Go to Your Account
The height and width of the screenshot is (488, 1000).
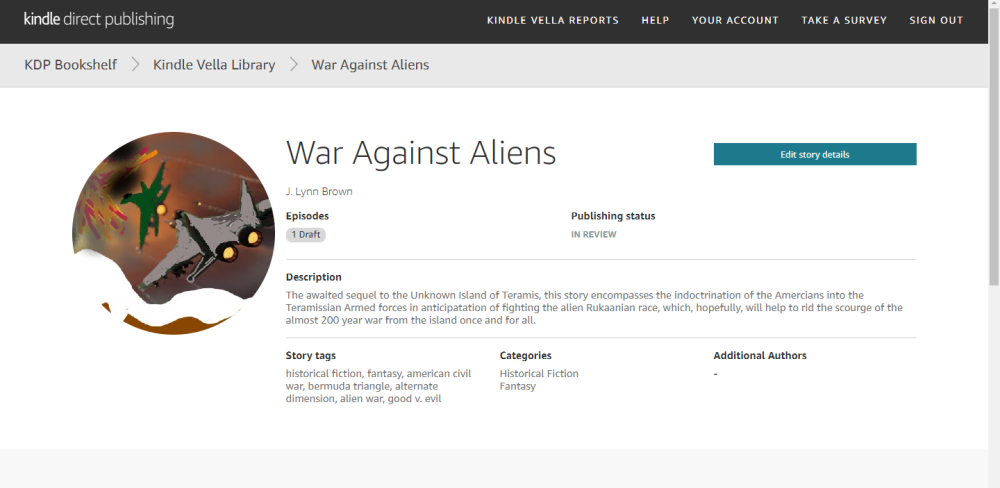735,21
